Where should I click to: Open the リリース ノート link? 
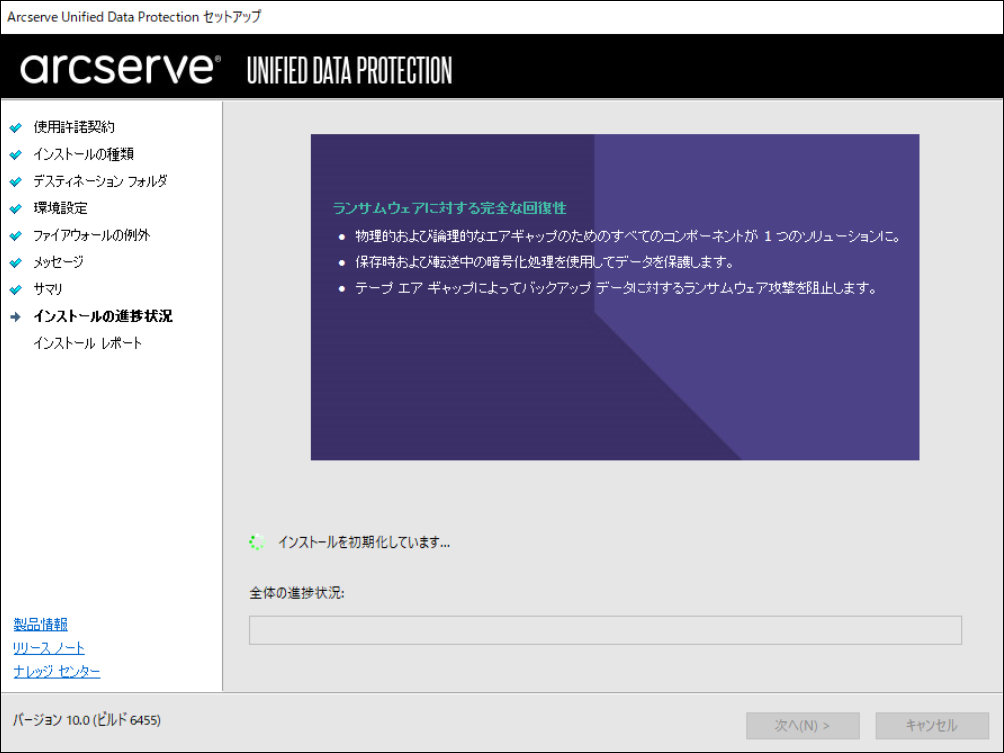point(49,648)
